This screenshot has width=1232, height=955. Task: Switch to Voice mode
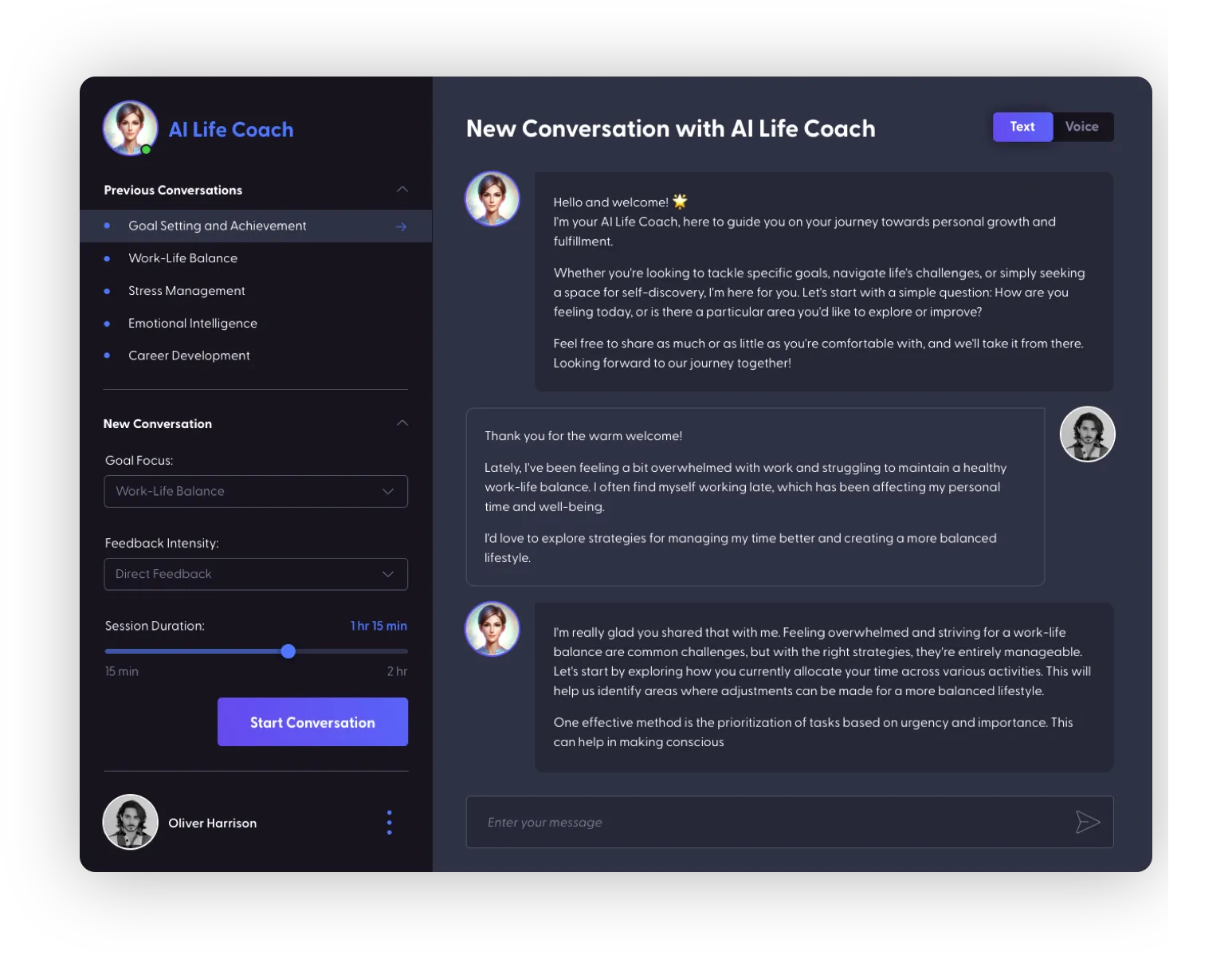(x=1082, y=127)
